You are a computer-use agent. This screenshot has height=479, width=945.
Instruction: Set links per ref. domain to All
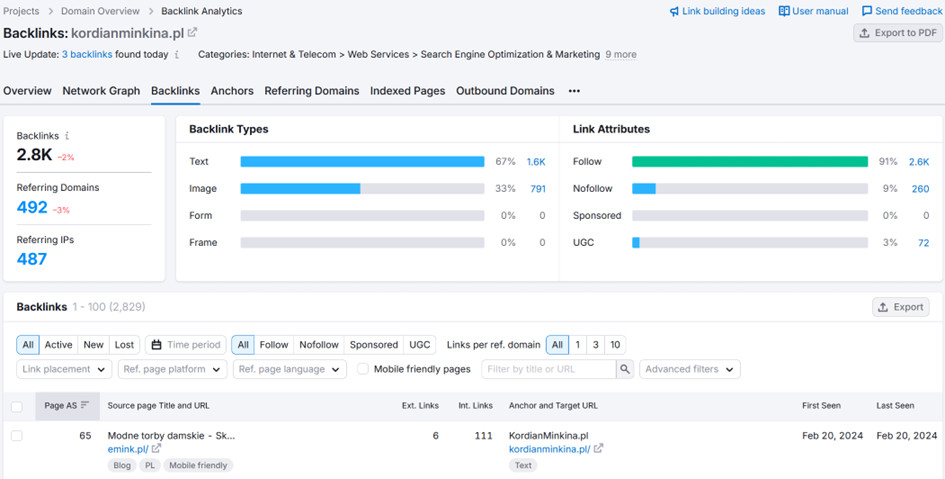point(557,345)
